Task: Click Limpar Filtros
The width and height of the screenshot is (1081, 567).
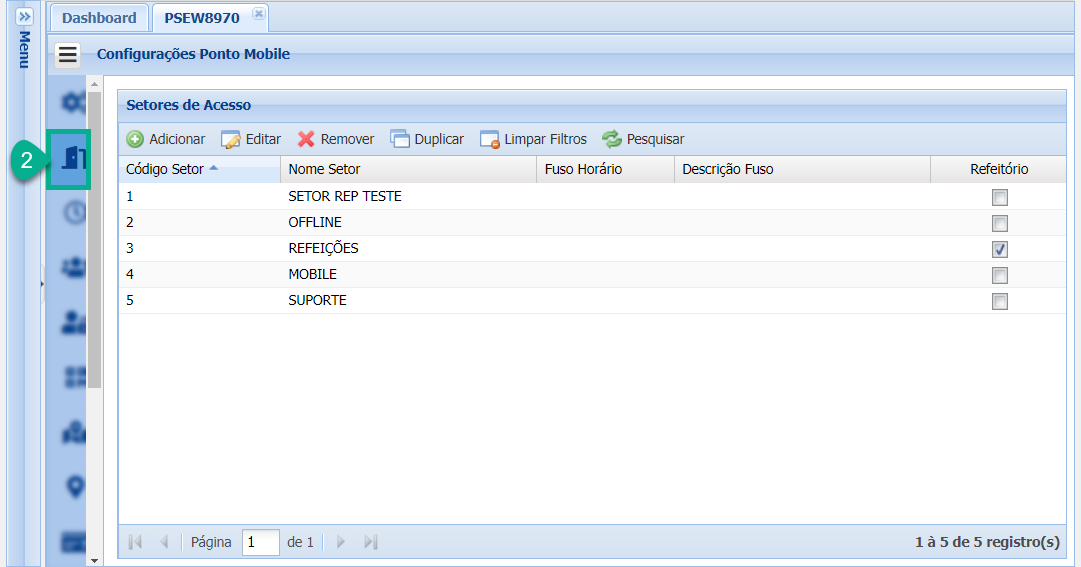Action: (533, 139)
